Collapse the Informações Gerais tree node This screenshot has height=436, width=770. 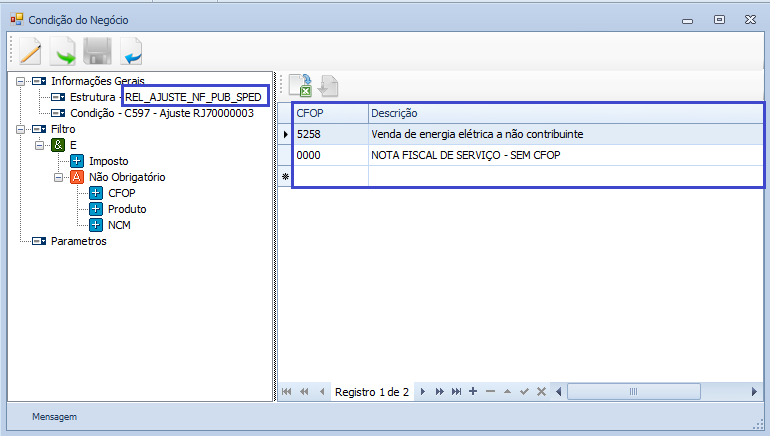click(x=21, y=81)
